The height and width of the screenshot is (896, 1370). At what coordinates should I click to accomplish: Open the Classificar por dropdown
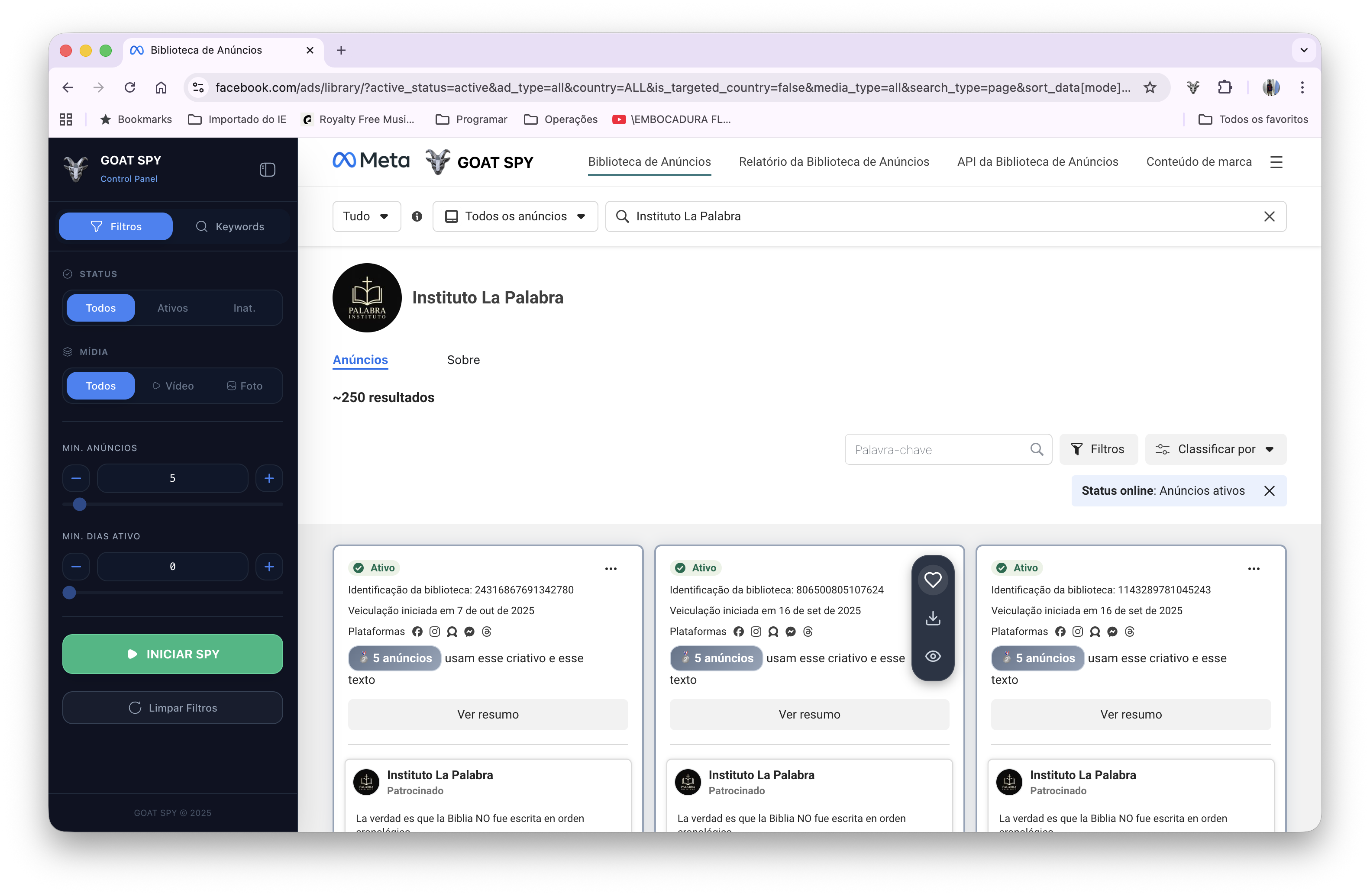click(1216, 449)
